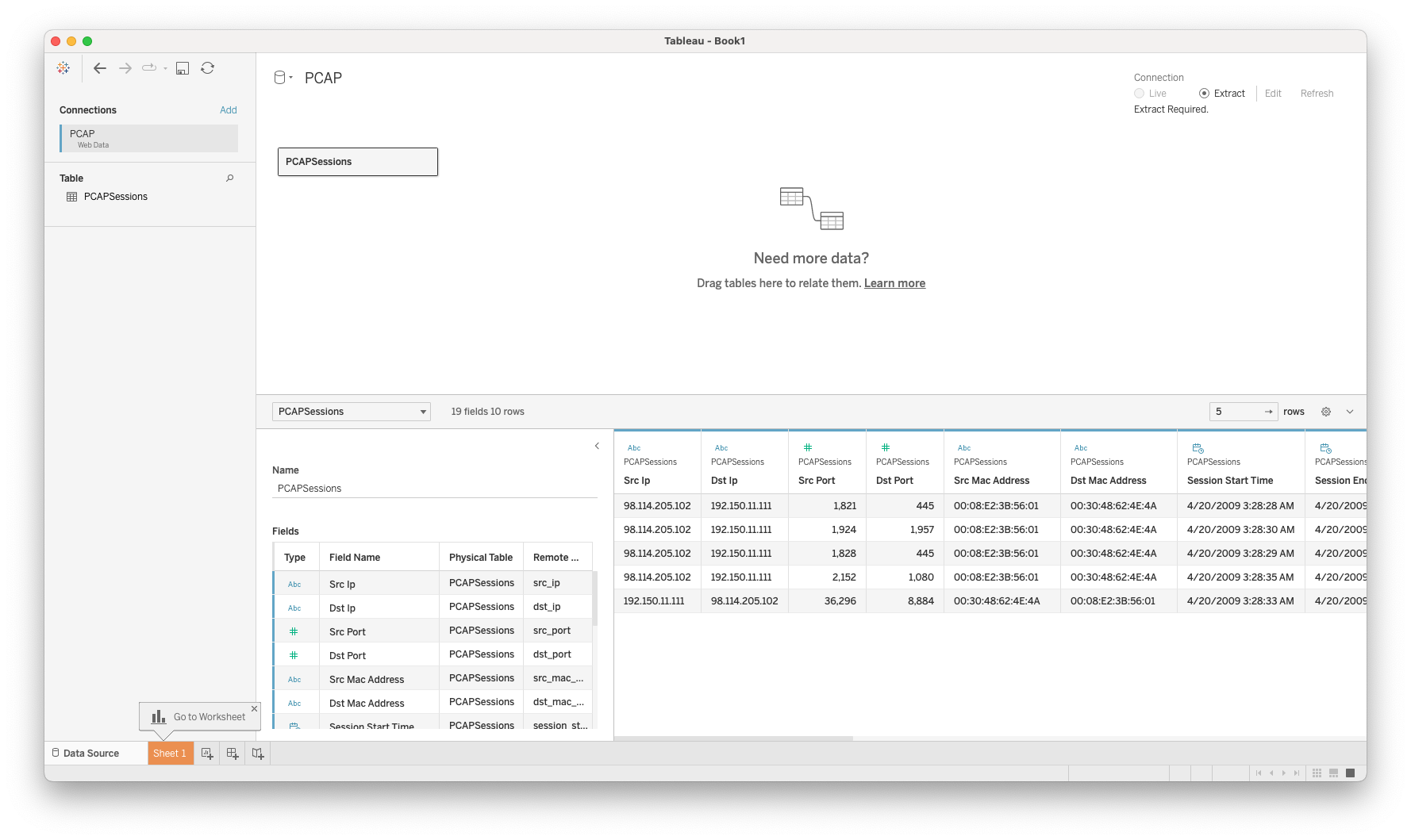Select the Live connection radio button
The height and width of the screenshot is (840, 1411).
[x=1140, y=94]
